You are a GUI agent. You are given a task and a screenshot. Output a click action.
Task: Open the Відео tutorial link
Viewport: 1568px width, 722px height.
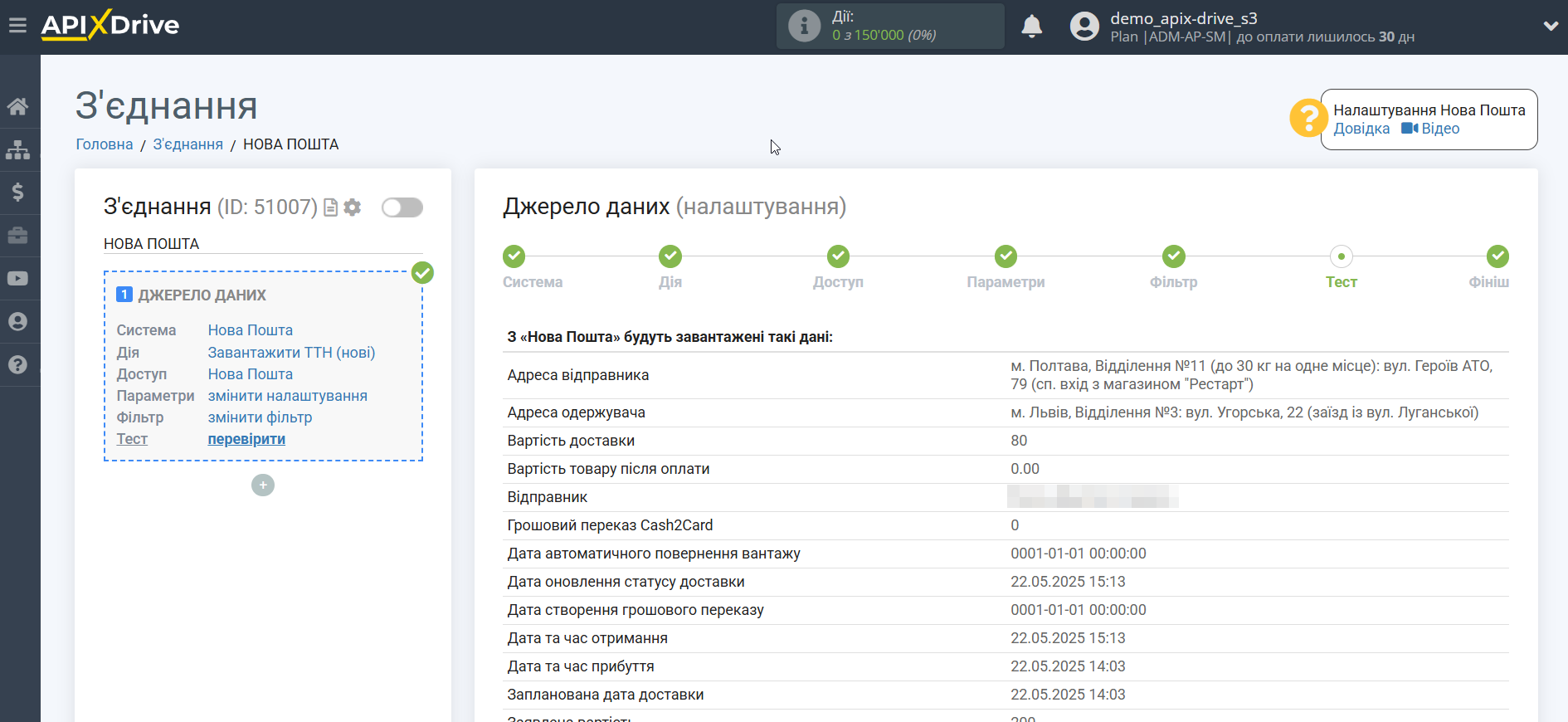(x=1439, y=129)
